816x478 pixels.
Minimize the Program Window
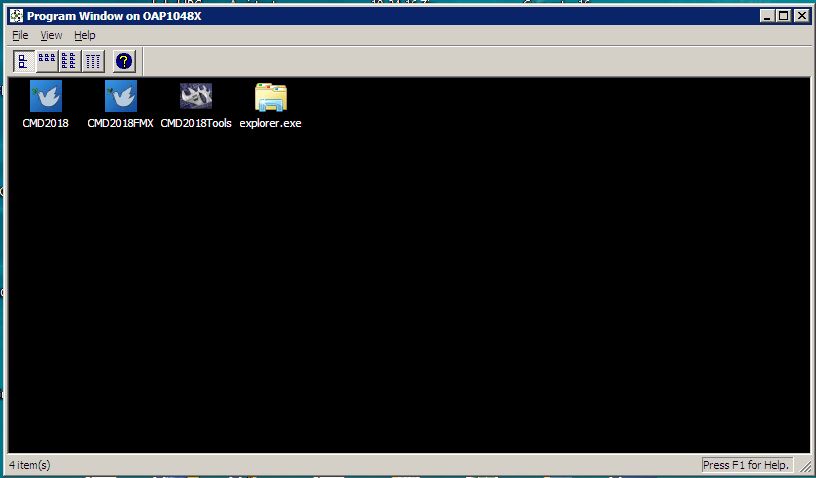tap(767, 16)
